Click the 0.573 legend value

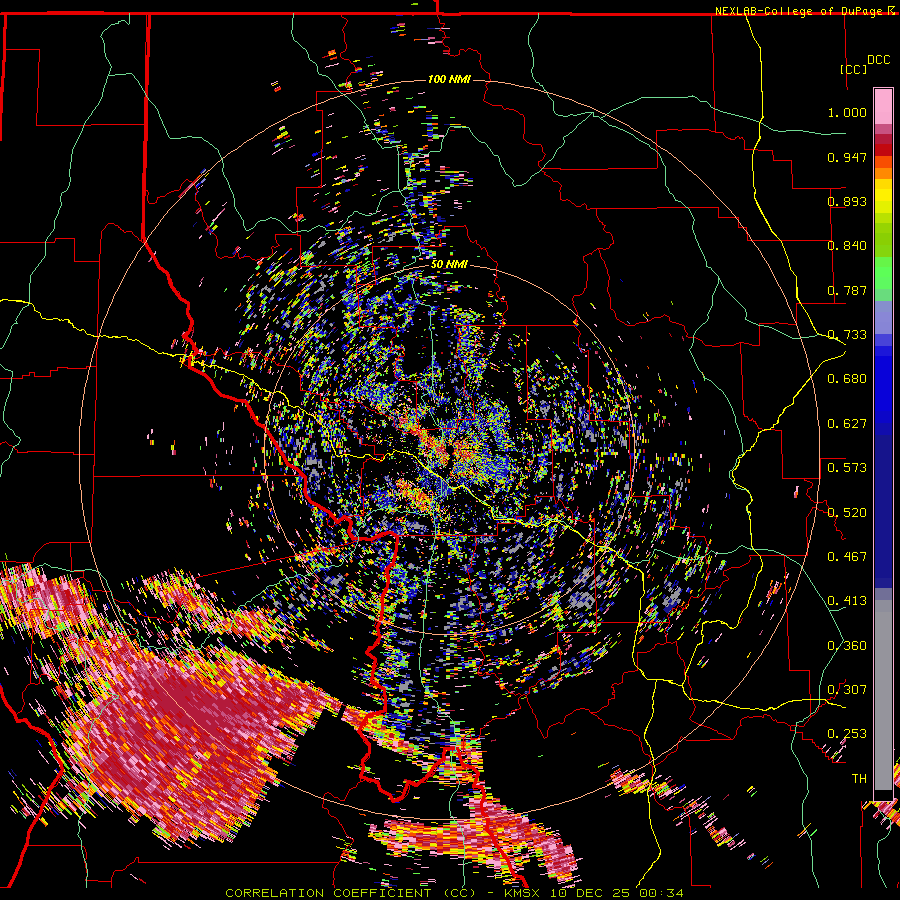847,468
